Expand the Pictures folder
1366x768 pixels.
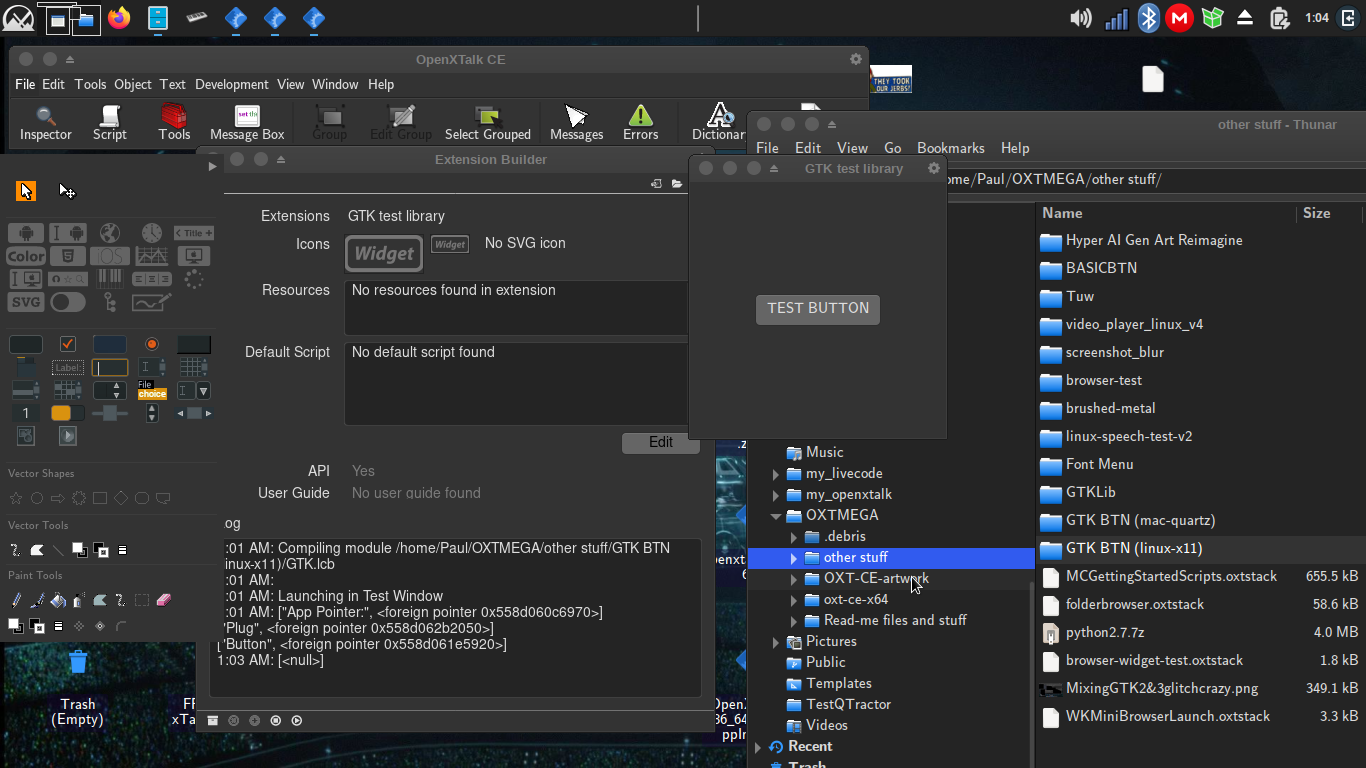tap(775, 642)
